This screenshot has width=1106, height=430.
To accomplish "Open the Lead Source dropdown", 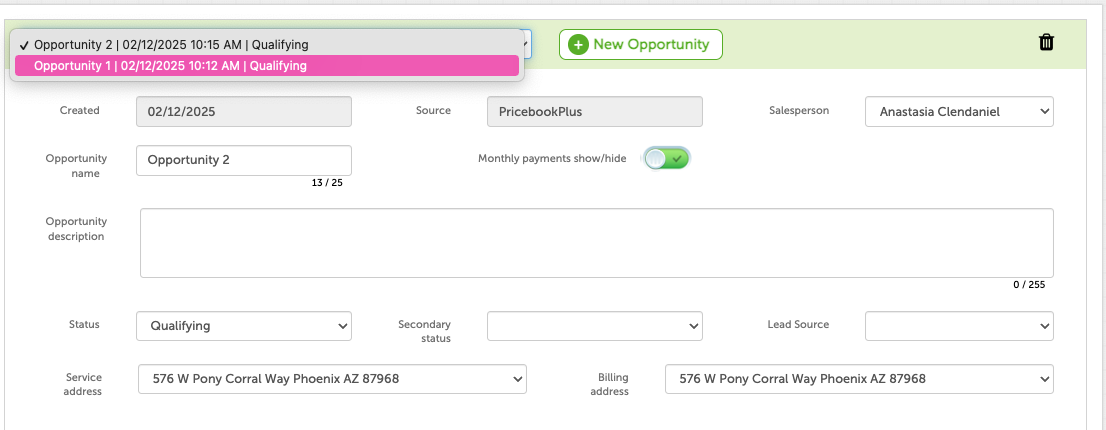I will click(x=959, y=326).
